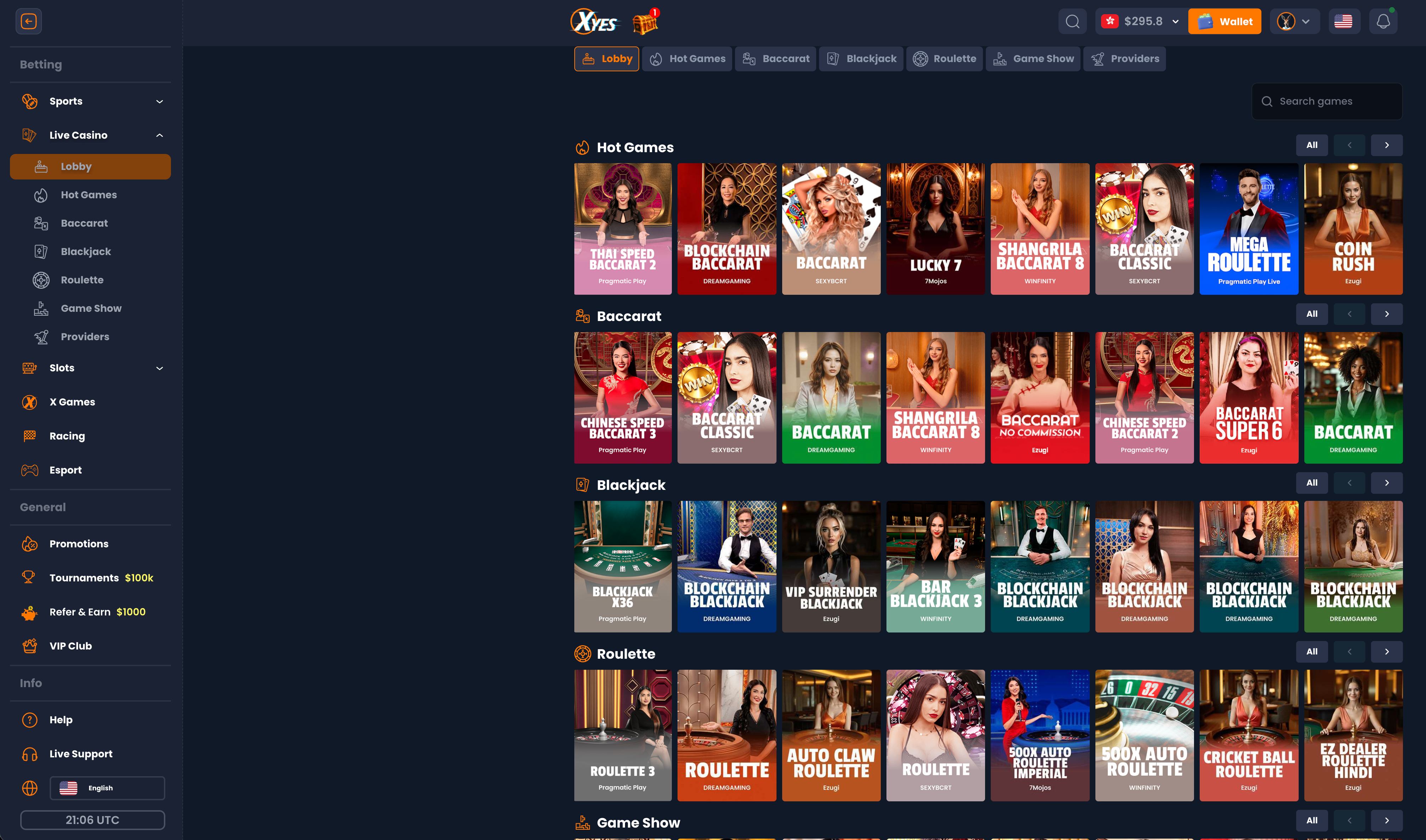Collapse the Live Casino section
1426x840 pixels.
[x=159, y=135]
